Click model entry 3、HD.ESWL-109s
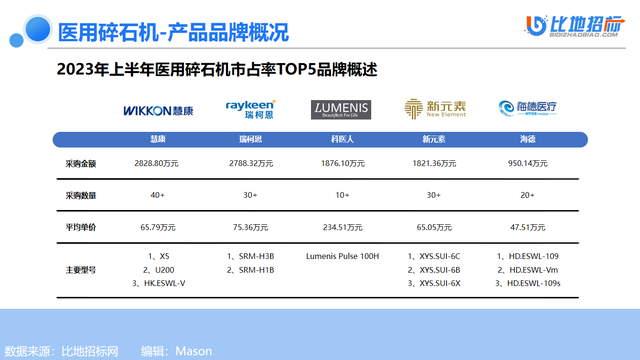 click(527, 283)
